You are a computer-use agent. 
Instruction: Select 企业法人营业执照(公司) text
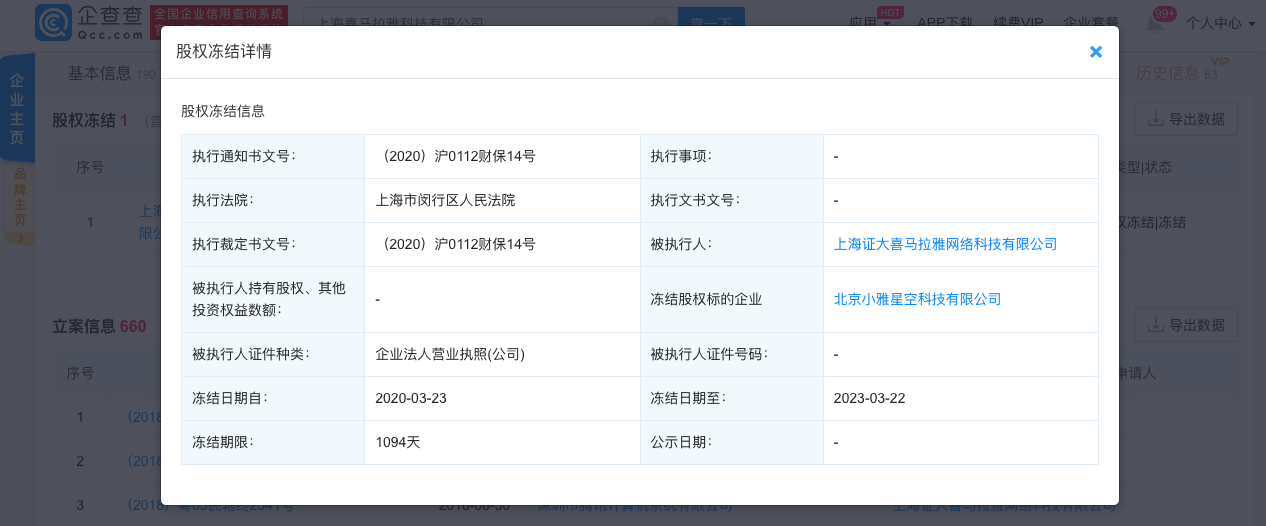[450, 354]
